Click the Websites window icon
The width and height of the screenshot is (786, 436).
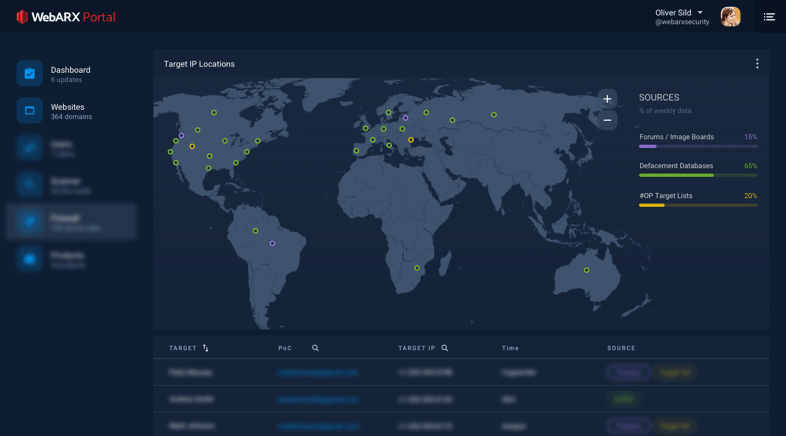30,111
